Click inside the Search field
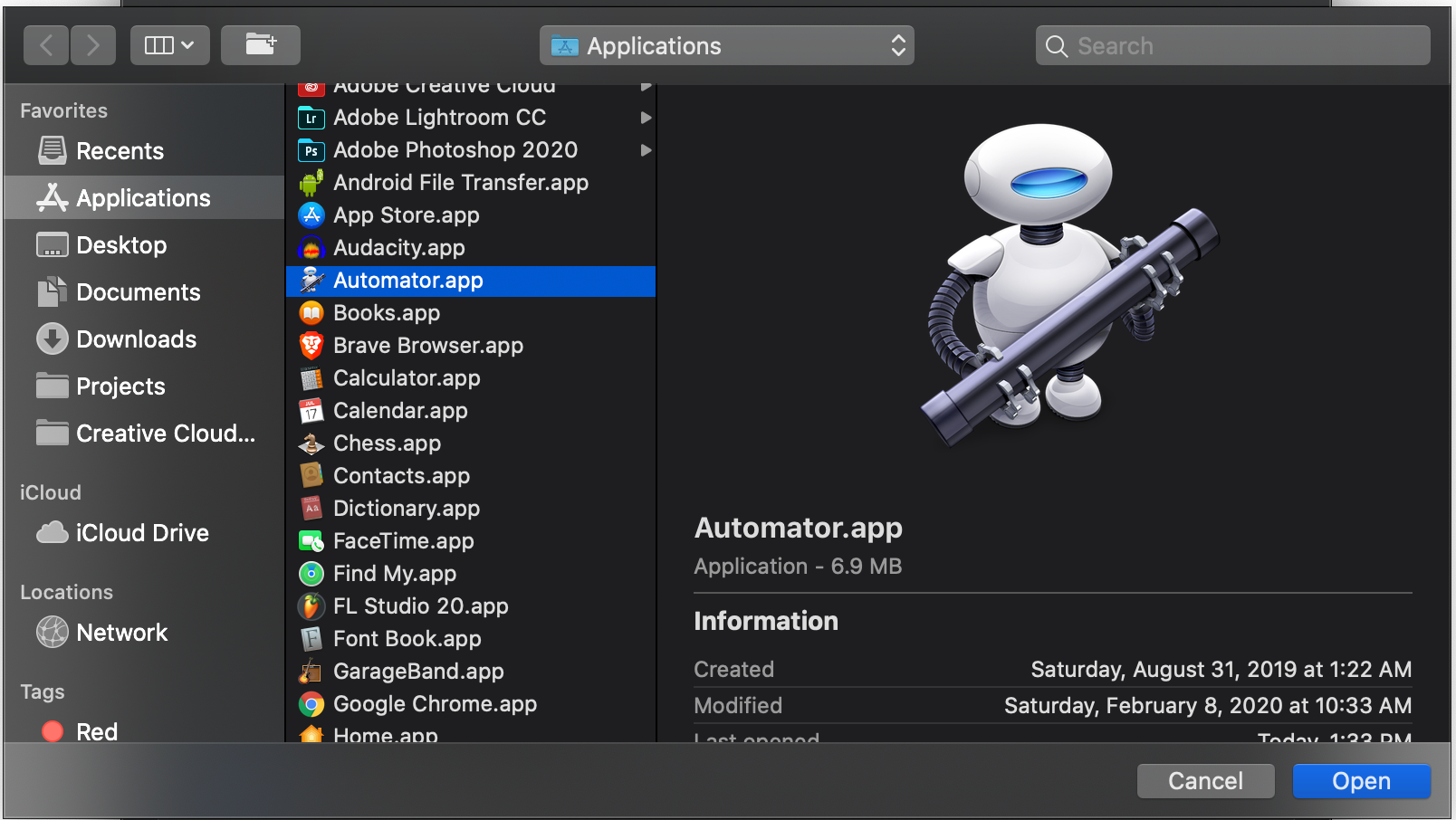 pyautogui.click(x=1233, y=45)
